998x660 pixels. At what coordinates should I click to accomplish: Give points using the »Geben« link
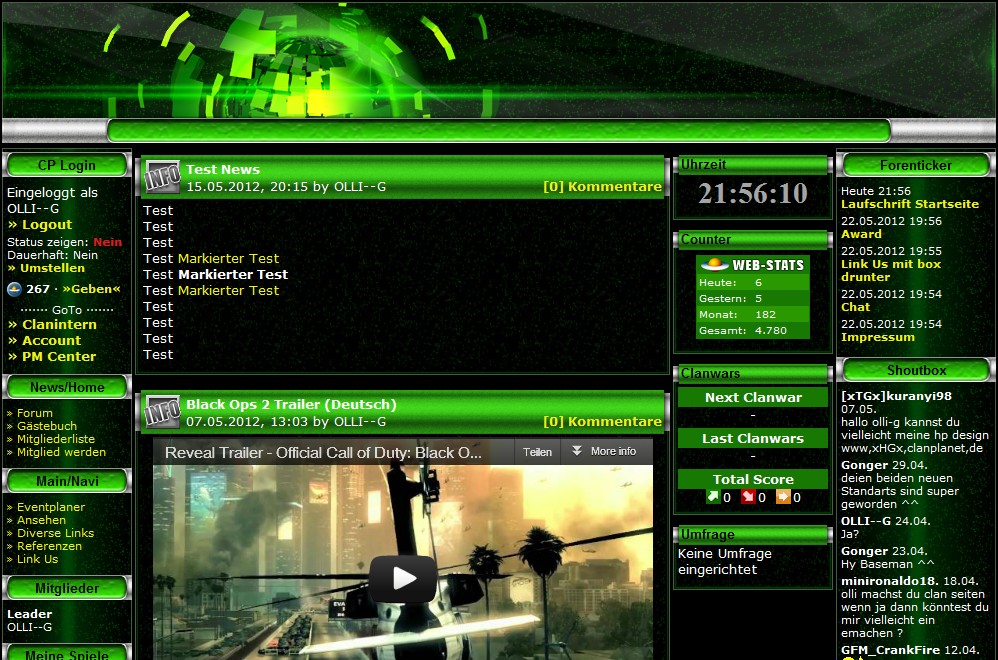point(92,289)
